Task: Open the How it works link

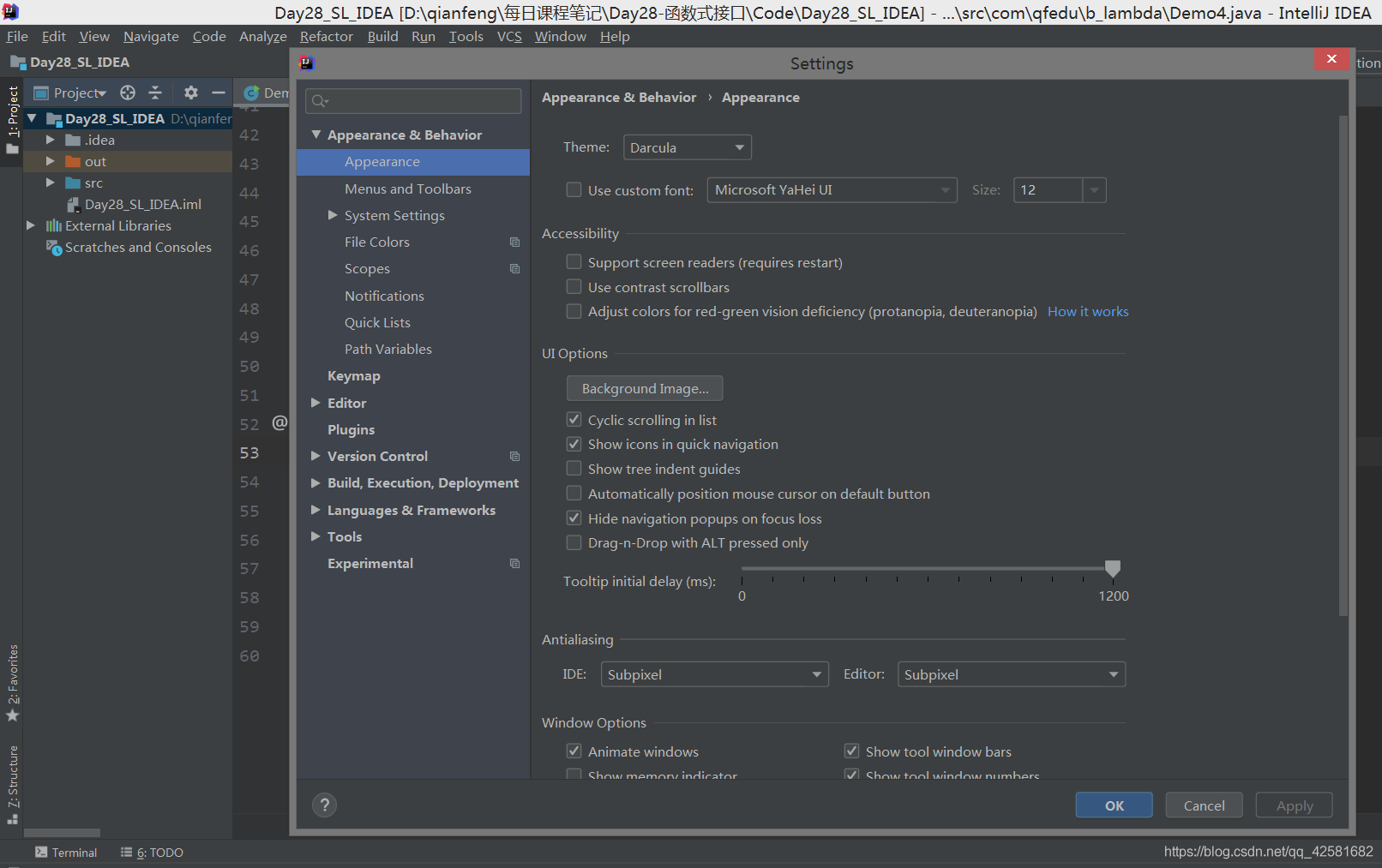Action: coord(1088,312)
